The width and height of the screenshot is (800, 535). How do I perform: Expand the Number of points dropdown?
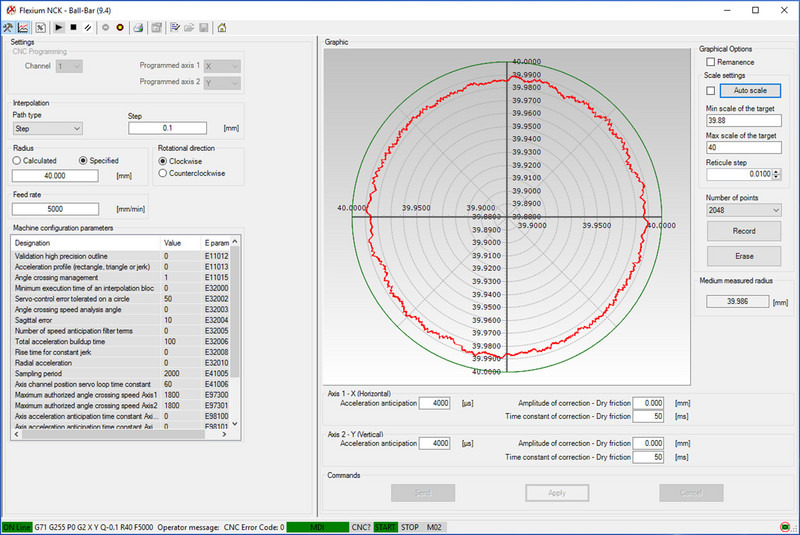742,211
